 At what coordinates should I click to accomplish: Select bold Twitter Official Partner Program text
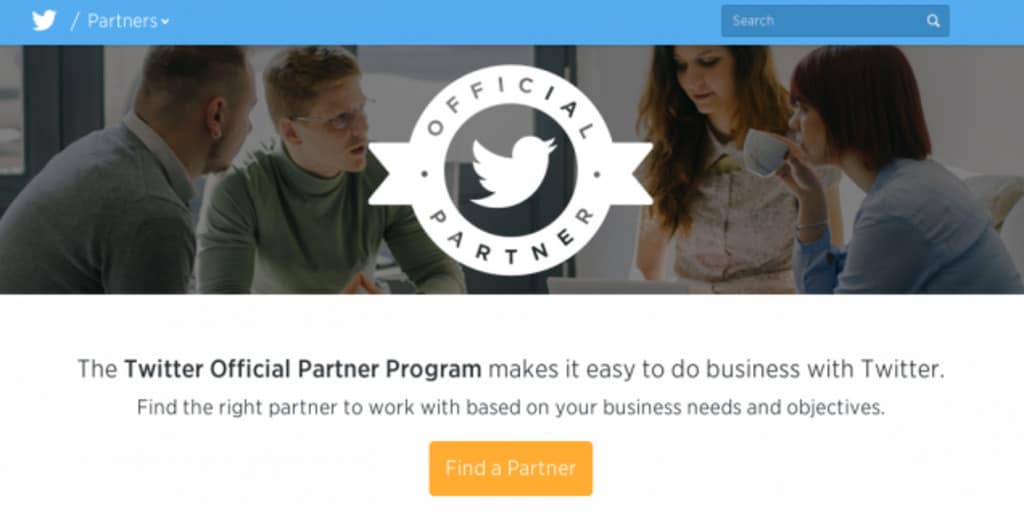[303, 369]
